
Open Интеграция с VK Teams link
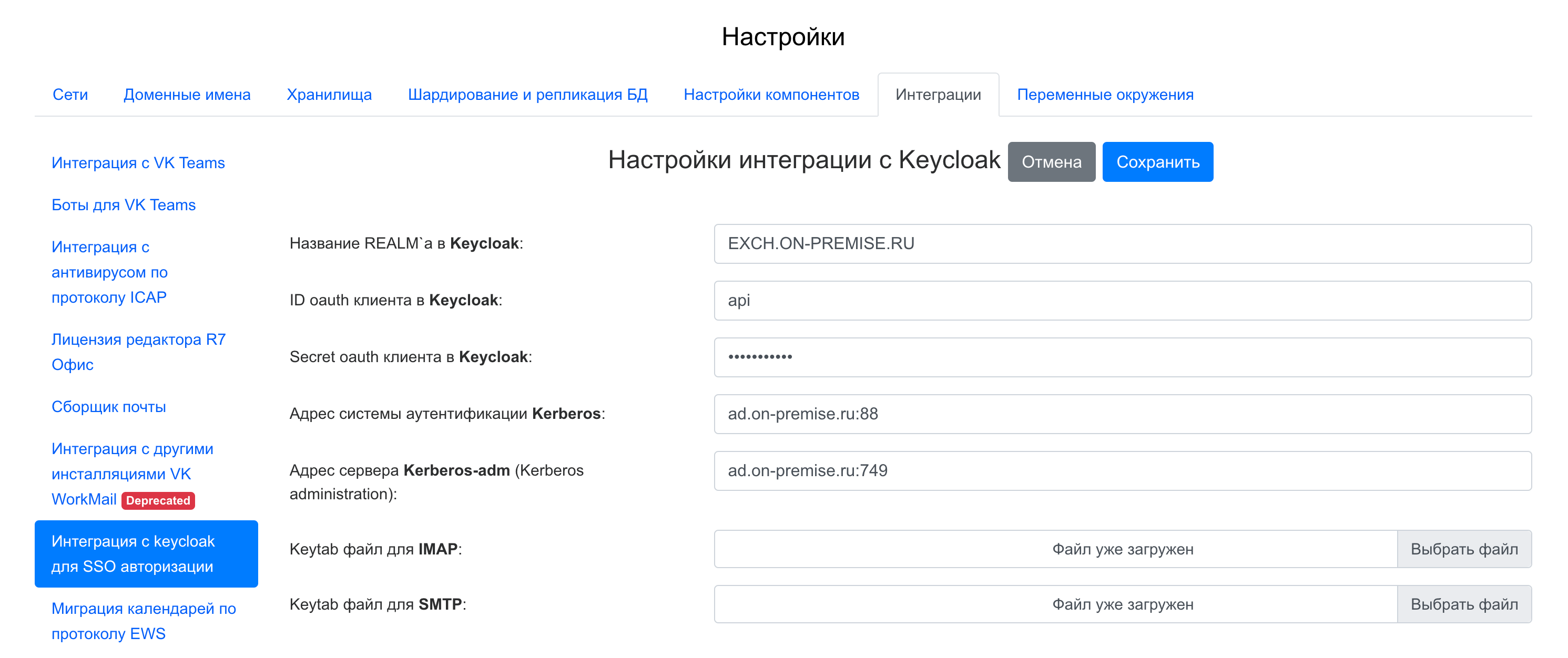(138, 163)
